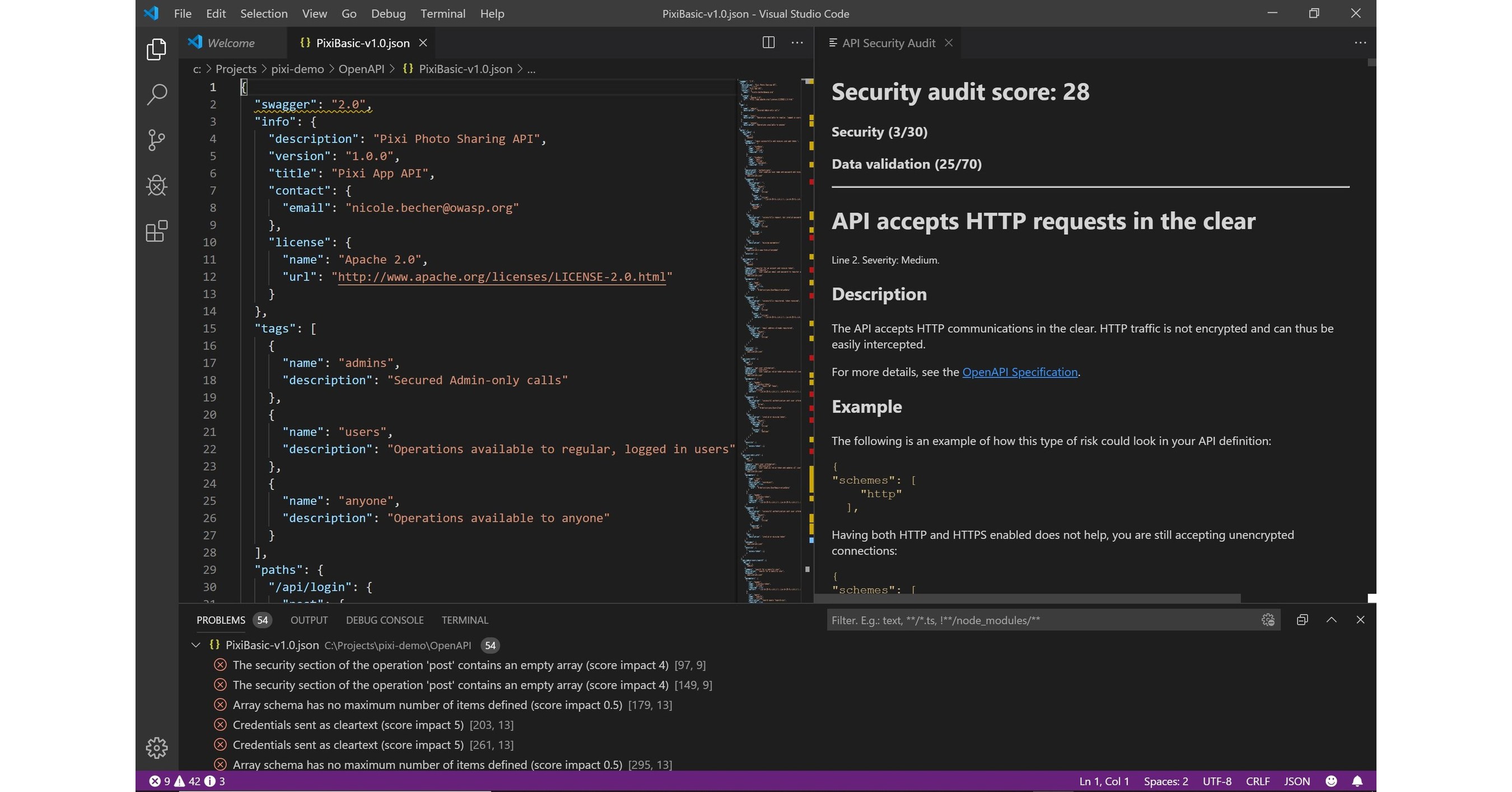Click the "swagger" key on line 2

[x=285, y=105]
